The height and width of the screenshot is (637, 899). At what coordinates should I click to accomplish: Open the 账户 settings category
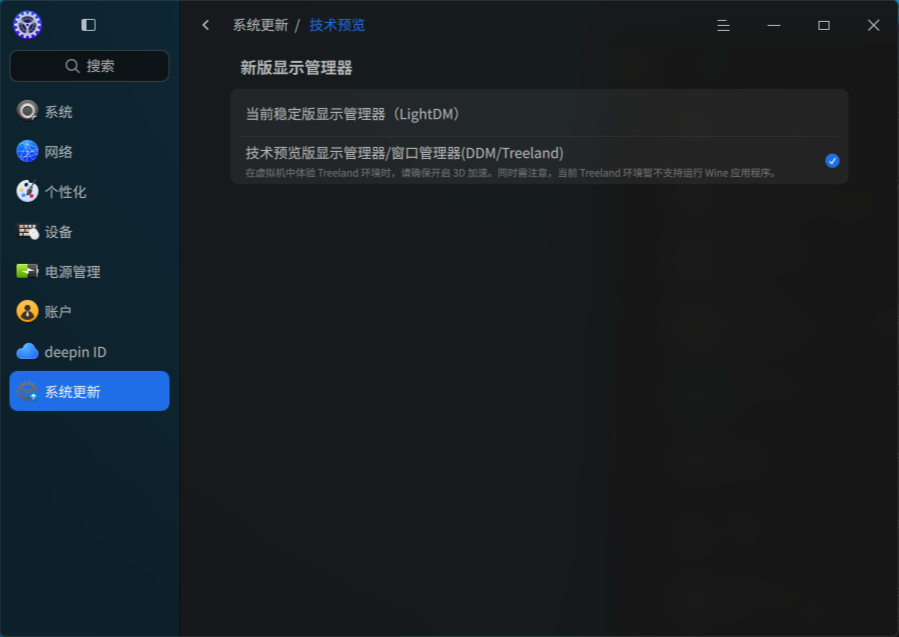tap(89, 311)
